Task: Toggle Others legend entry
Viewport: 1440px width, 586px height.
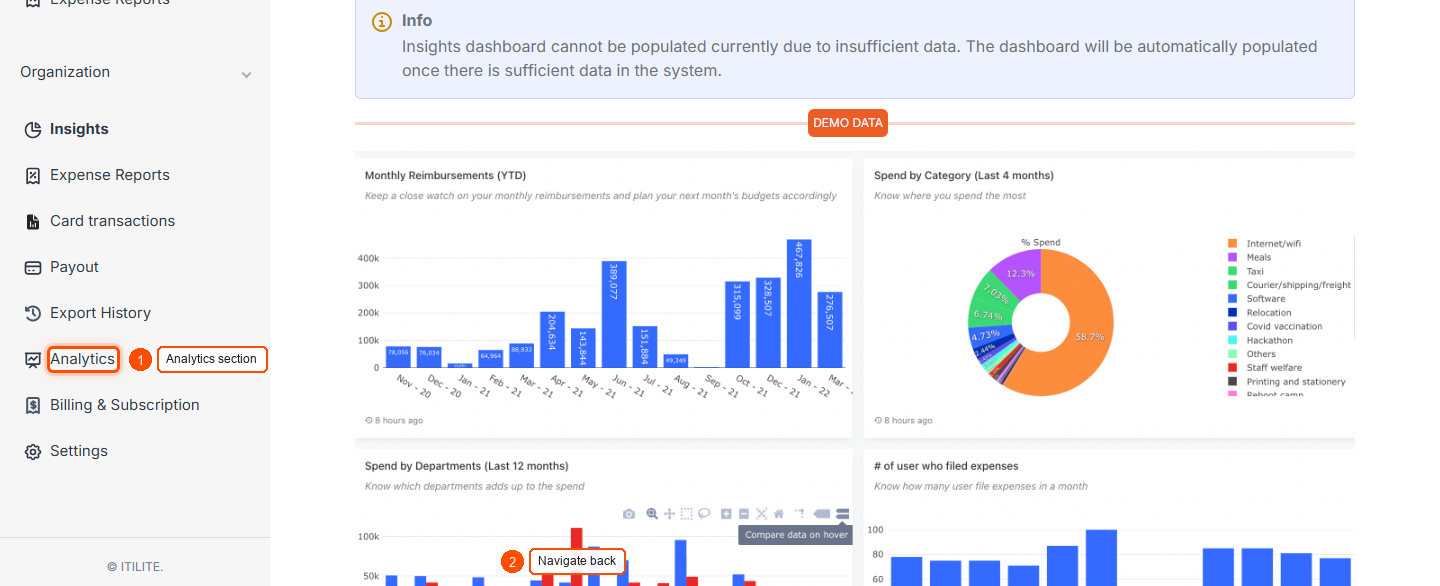Action: [x=1252, y=354]
